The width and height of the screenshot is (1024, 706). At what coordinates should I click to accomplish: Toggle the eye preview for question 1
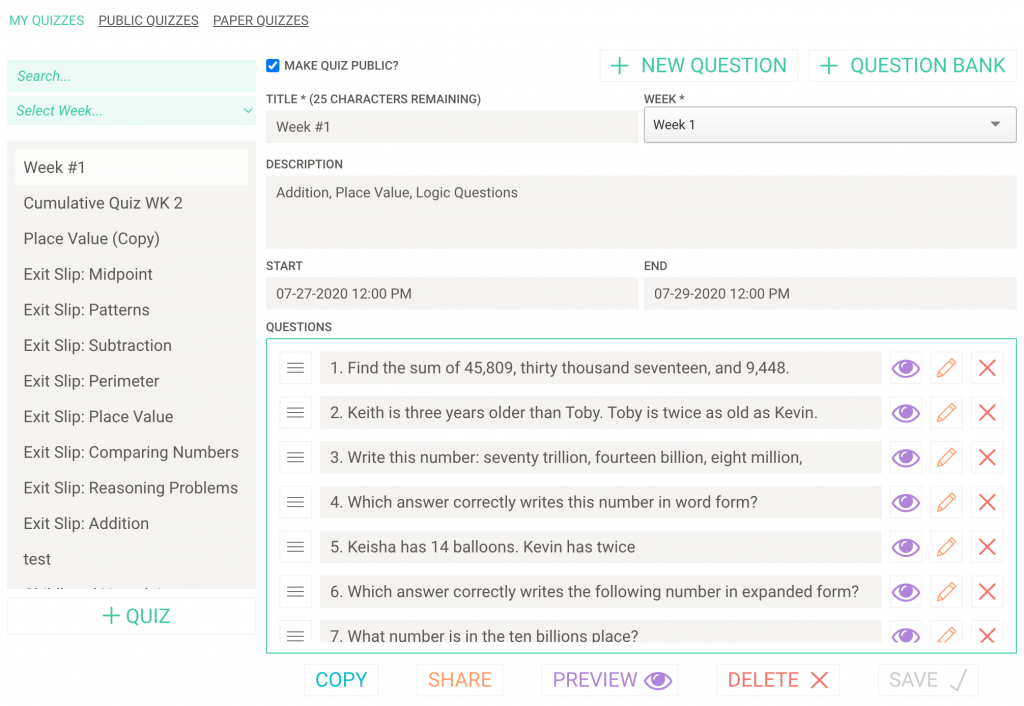[905, 368]
